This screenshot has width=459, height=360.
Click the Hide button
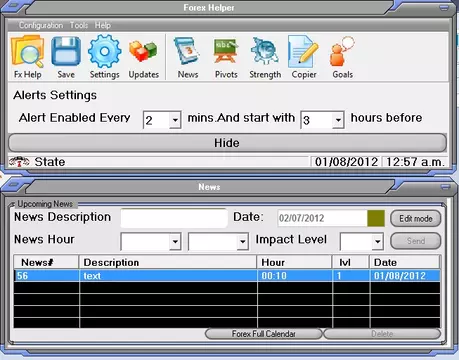pyautogui.click(x=227, y=143)
